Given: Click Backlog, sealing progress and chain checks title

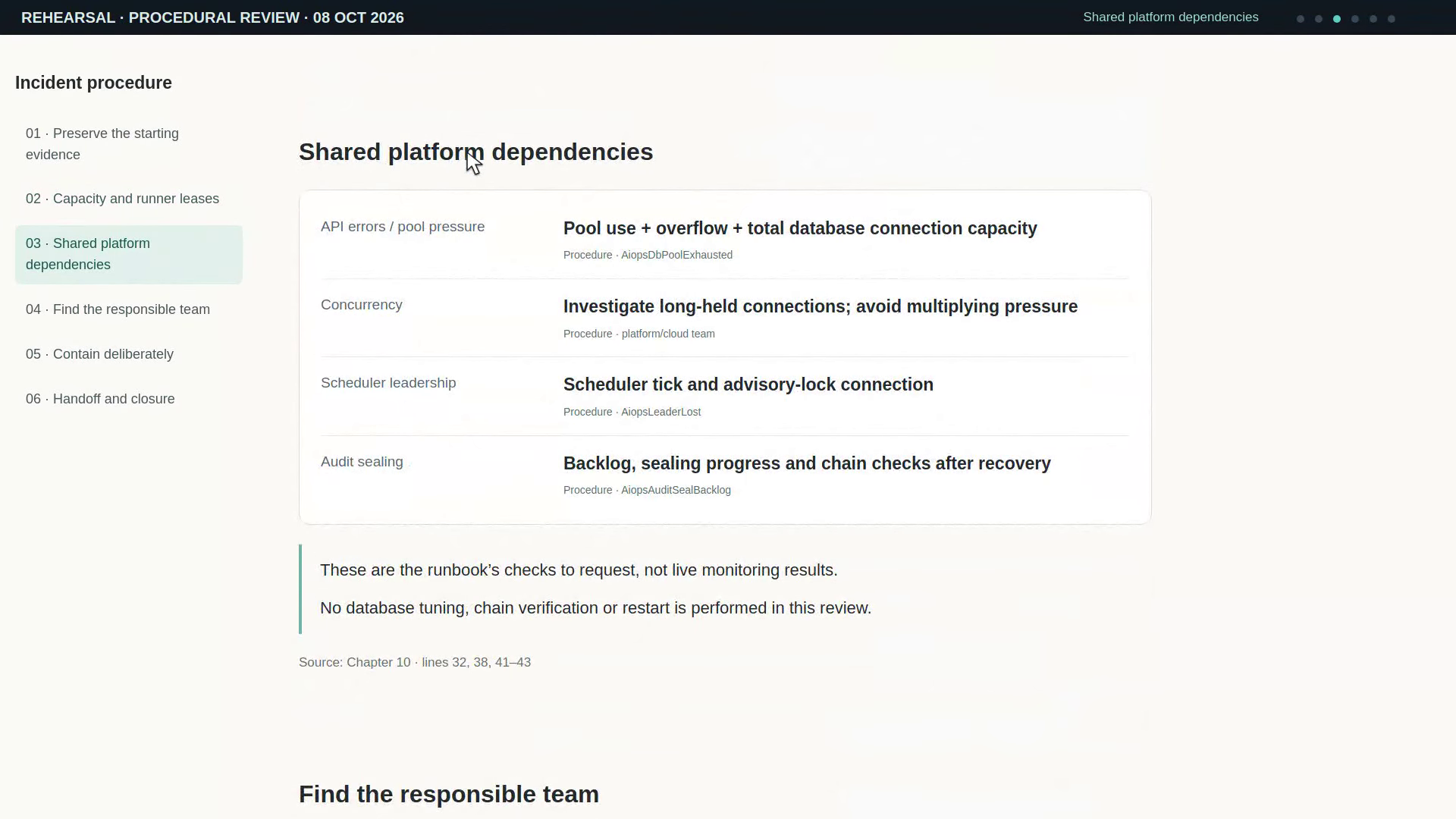Looking at the screenshot, I should pyautogui.click(x=807, y=463).
